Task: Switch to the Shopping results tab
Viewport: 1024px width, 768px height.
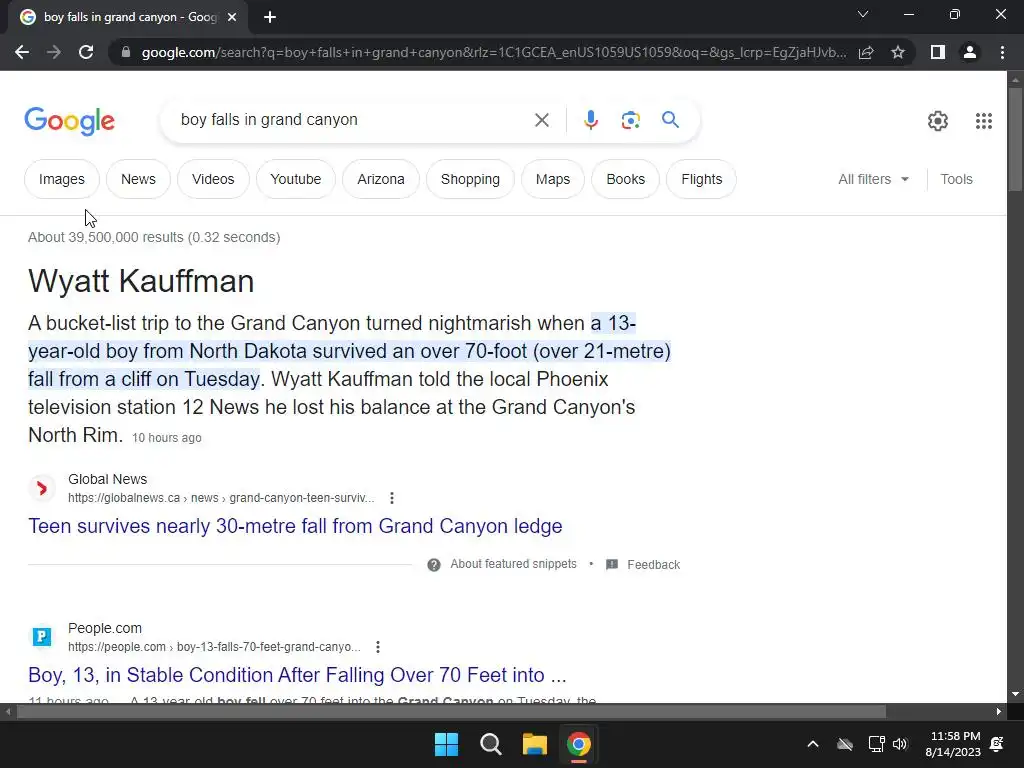Action: pyautogui.click(x=470, y=179)
